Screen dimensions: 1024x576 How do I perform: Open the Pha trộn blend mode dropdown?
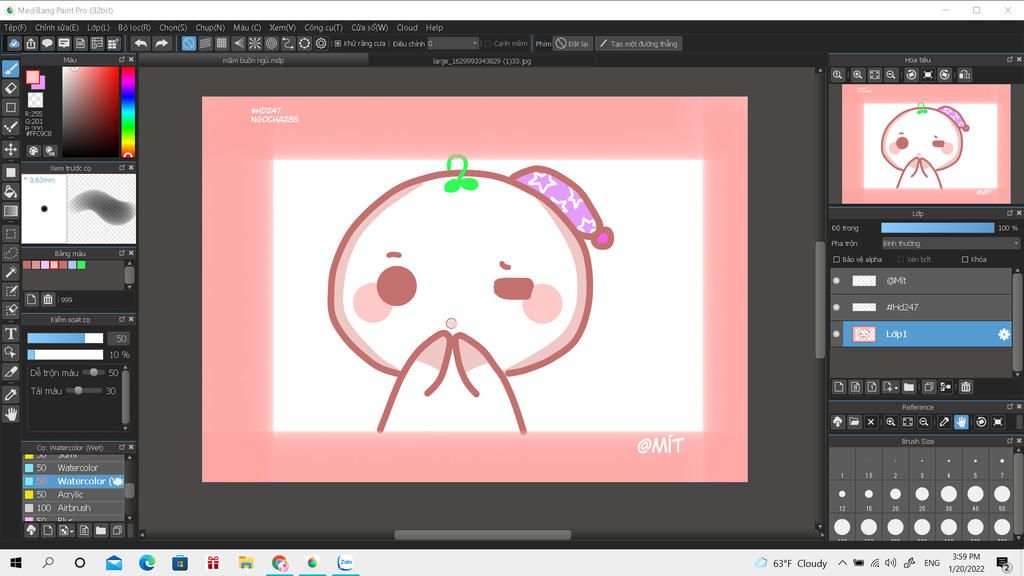click(950, 244)
